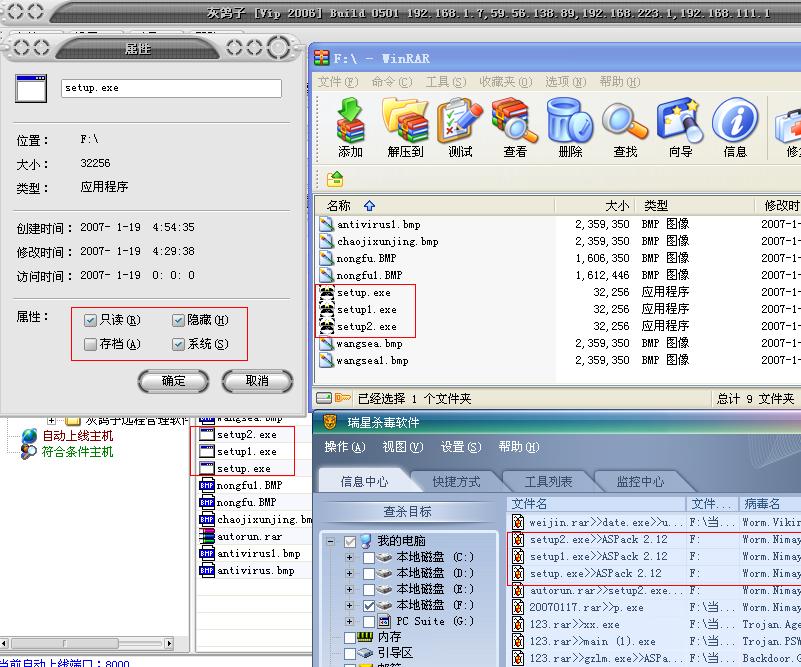This screenshot has width=801, height=667.
Task: Toggle the 只读(R) read-only checkbox
Action: click(x=90, y=320)
